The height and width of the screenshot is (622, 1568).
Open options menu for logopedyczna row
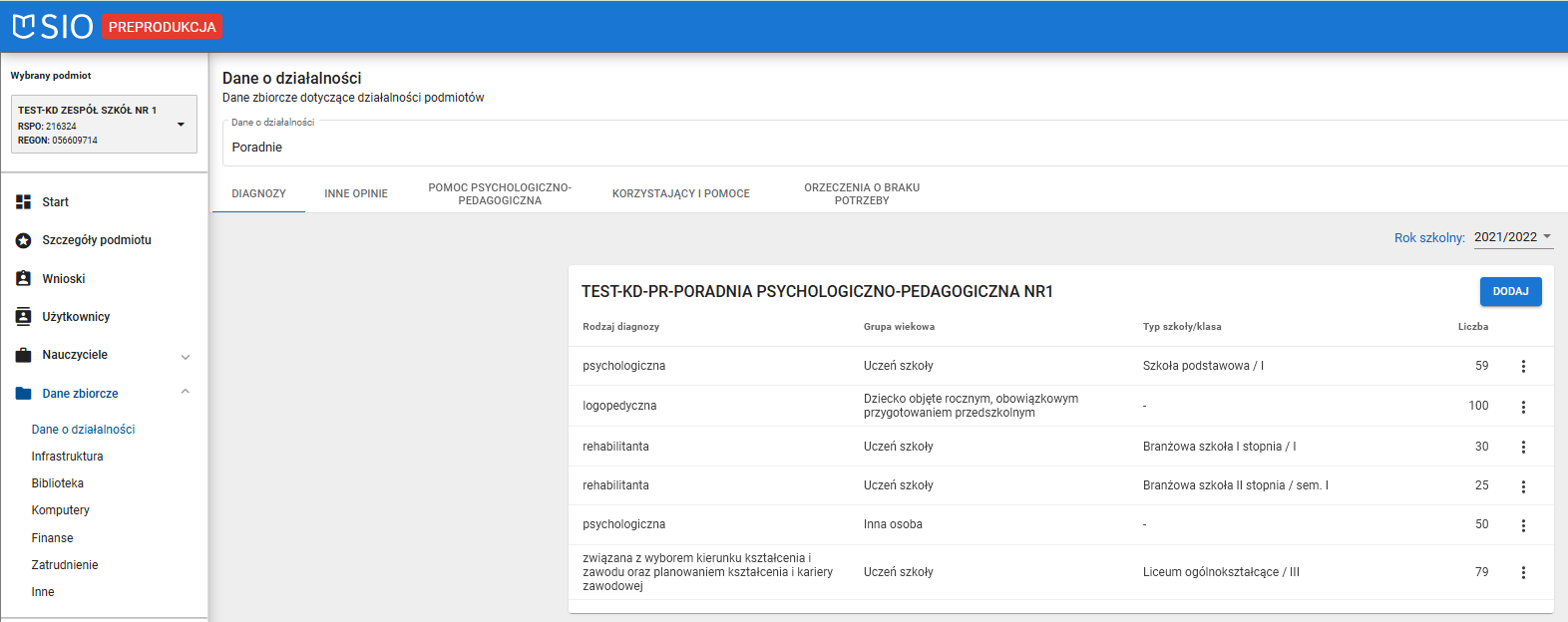click(1523, 407)
